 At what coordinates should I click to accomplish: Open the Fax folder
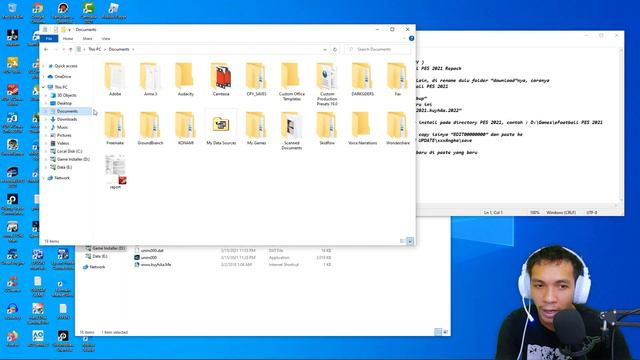pos(398,80)
